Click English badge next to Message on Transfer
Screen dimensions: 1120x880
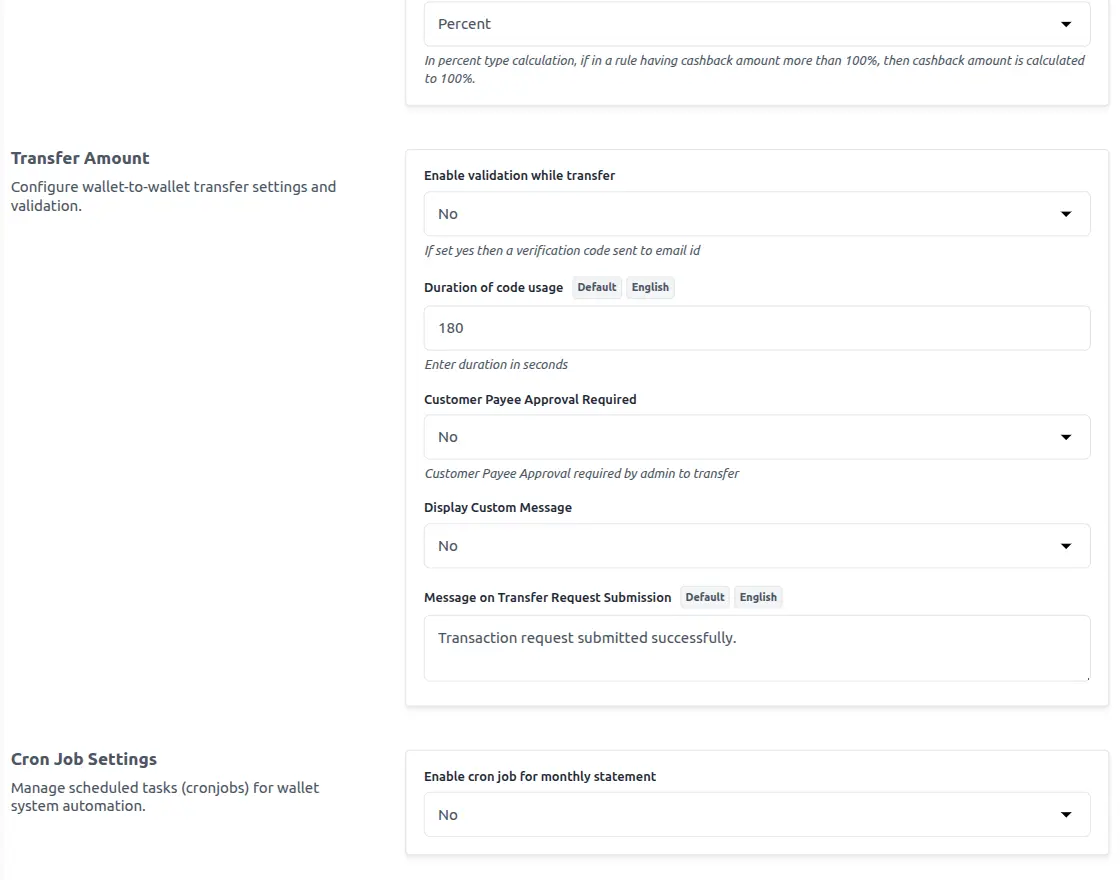tap(758, 598)
